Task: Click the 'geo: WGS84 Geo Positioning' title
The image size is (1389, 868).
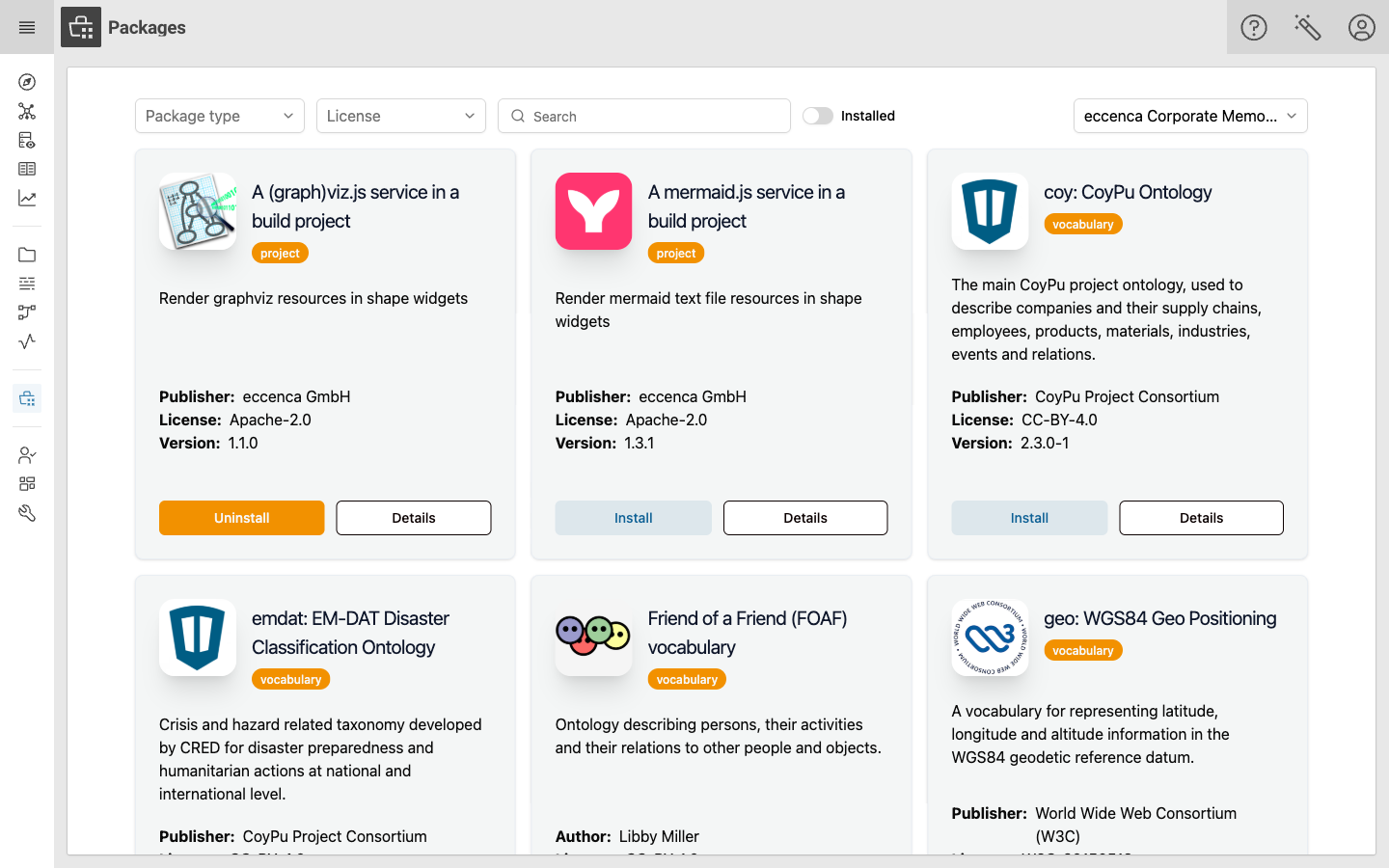Action: [x=1160, y=618]
